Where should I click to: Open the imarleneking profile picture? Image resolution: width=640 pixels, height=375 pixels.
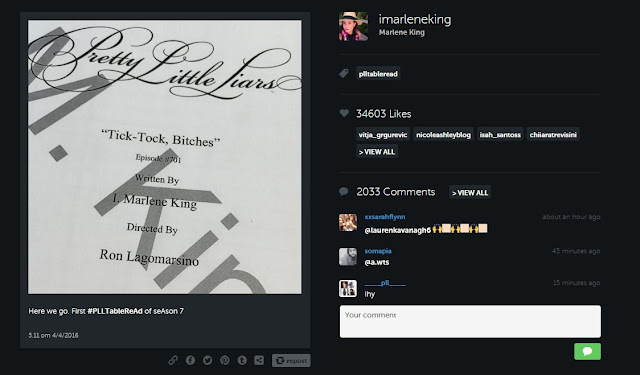353,27
